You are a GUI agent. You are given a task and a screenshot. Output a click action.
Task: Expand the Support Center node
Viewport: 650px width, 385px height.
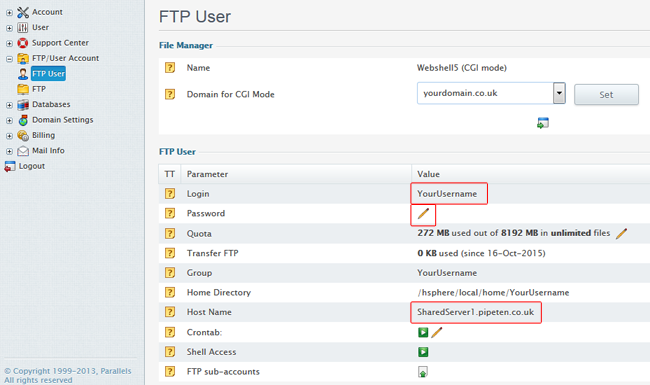coord(9,44)
